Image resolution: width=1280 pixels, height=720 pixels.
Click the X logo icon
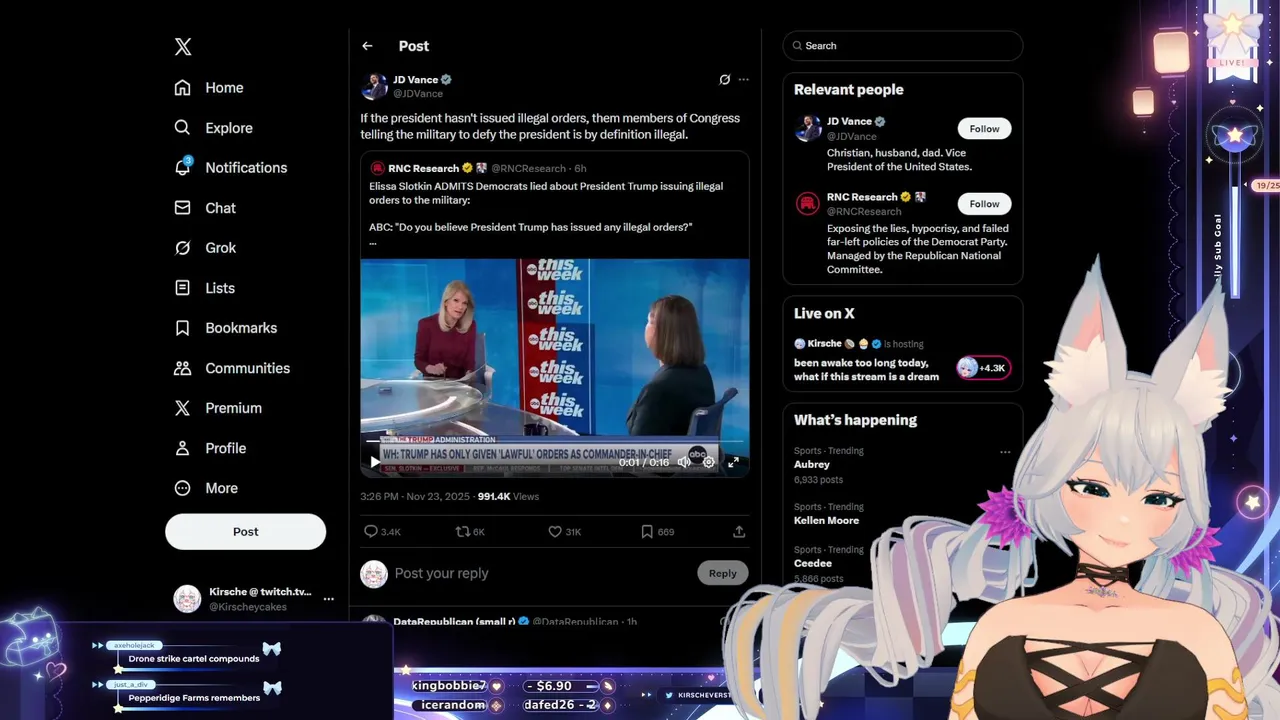pos(183,47)
